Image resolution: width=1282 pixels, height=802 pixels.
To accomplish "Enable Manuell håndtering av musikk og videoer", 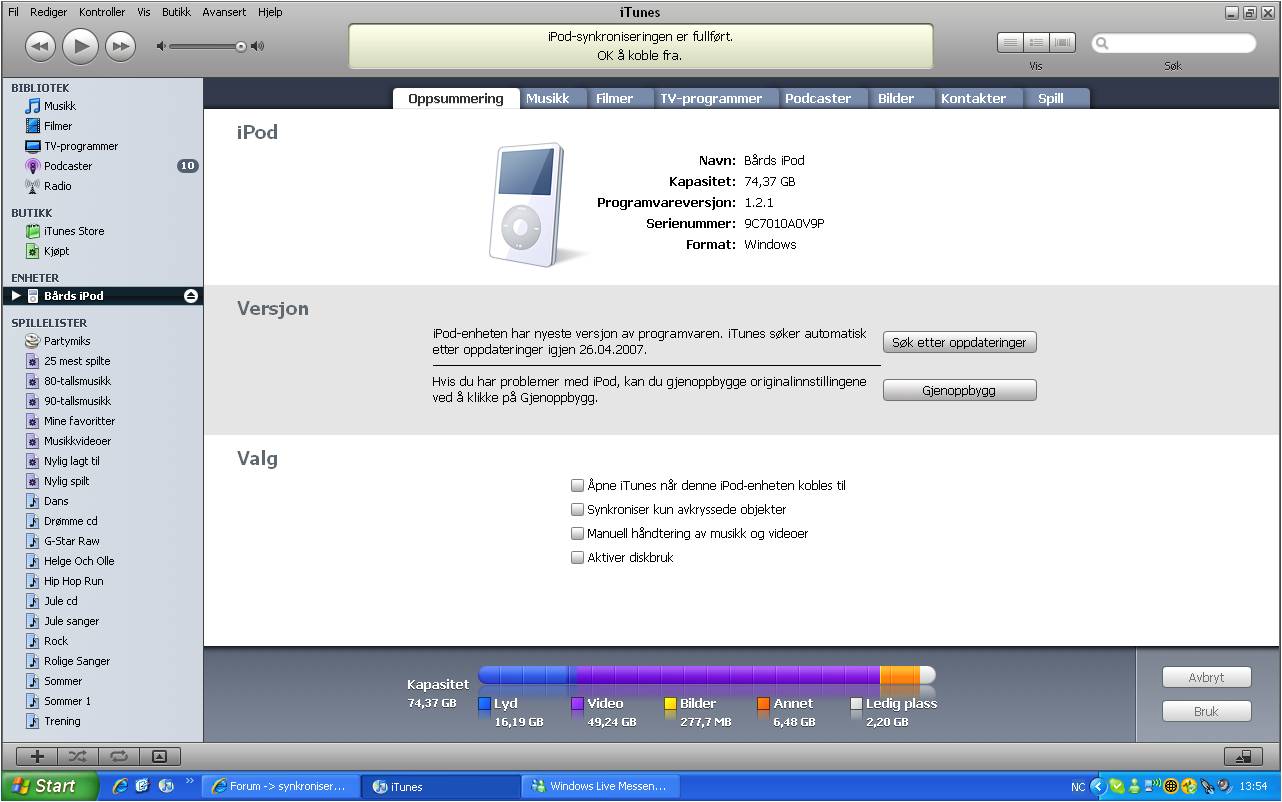I will 577,534.
